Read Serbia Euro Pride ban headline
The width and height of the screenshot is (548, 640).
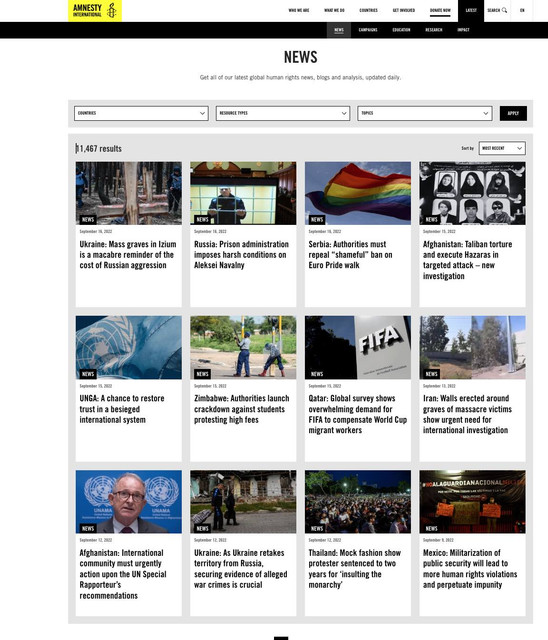(x=350, y=255)
